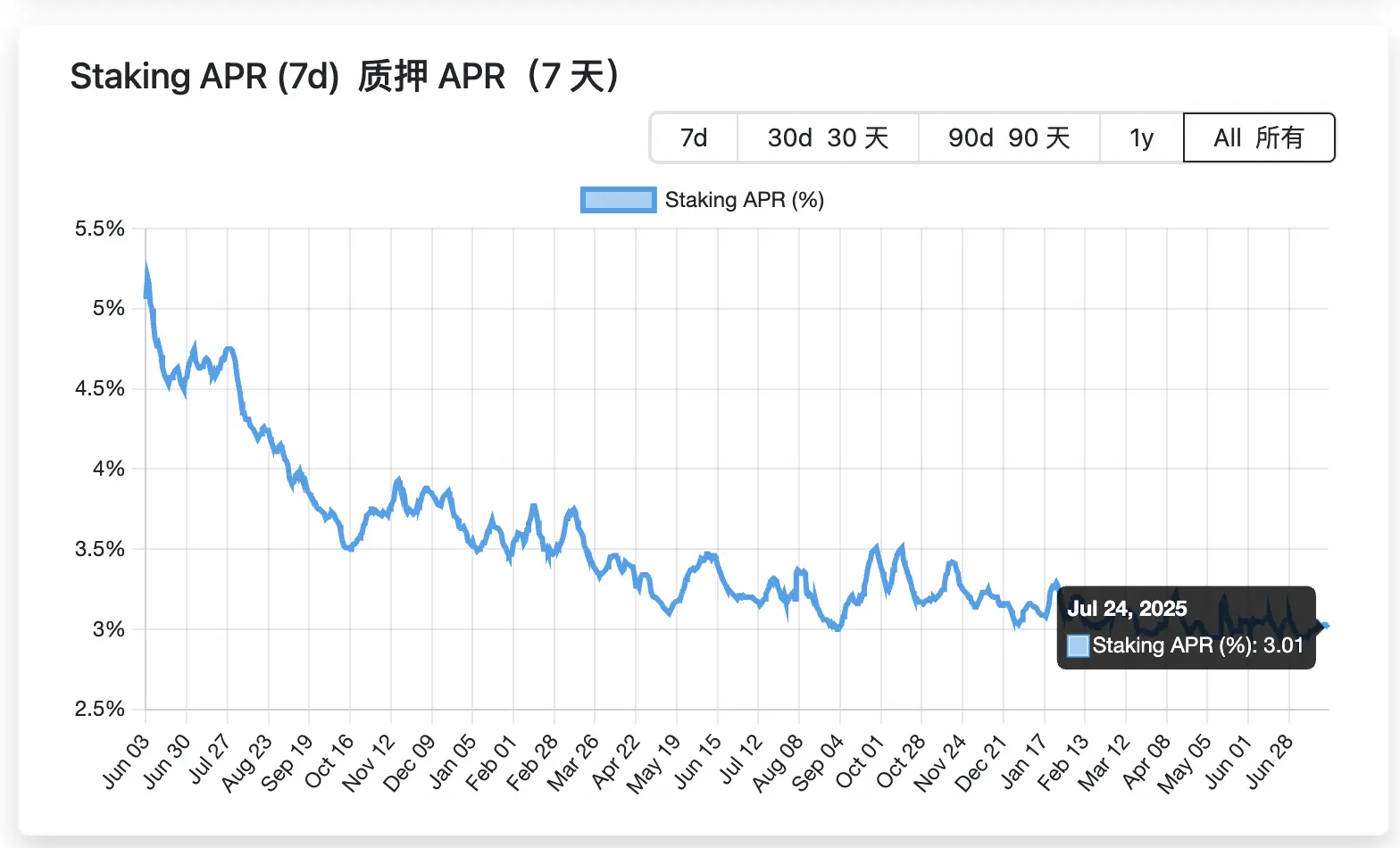Click the Nov 12 x-axis label

click(x=369, y=763)
